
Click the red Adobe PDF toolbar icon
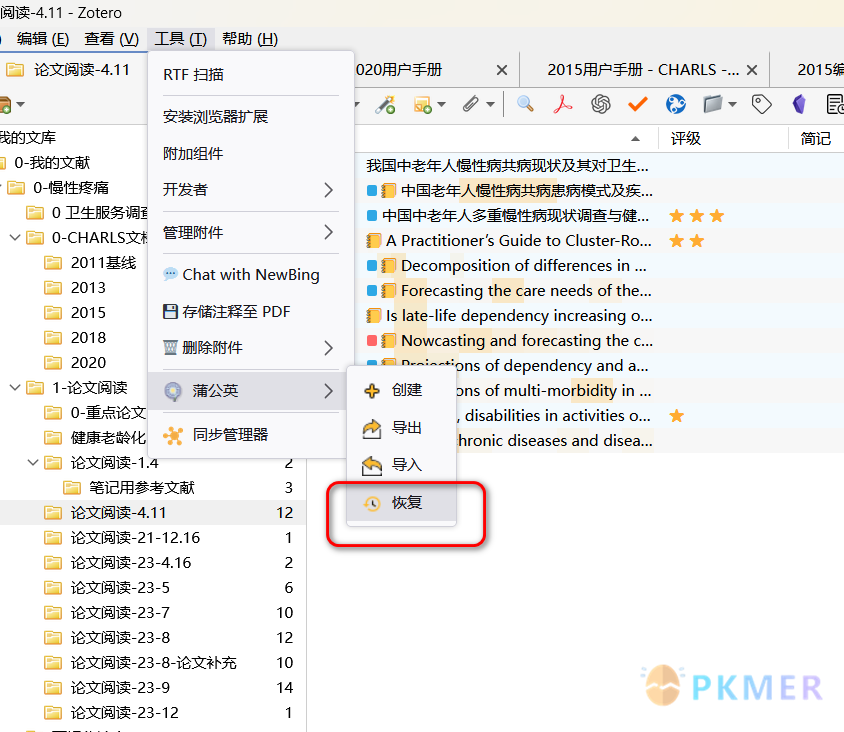pyautogui.click(x=562, y=104)
